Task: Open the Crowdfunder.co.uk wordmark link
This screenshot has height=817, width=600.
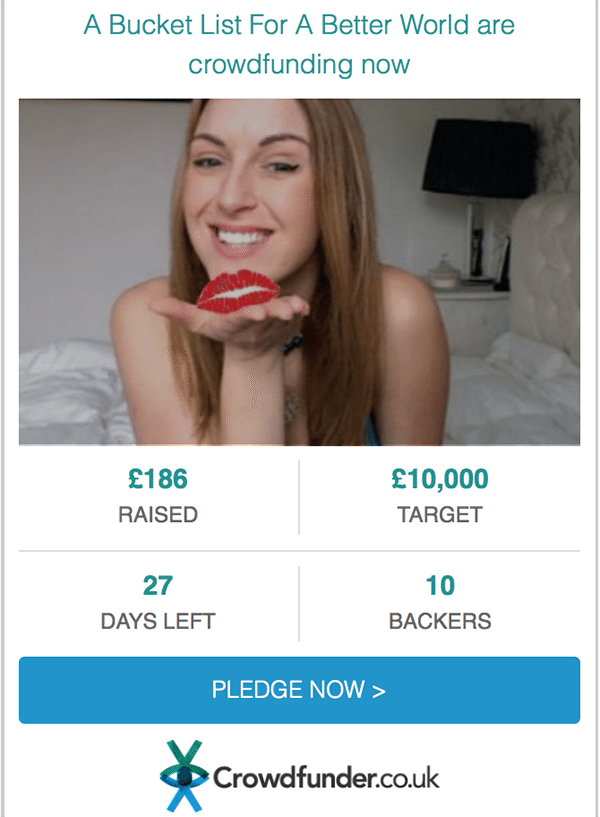Action: (325, 778)
